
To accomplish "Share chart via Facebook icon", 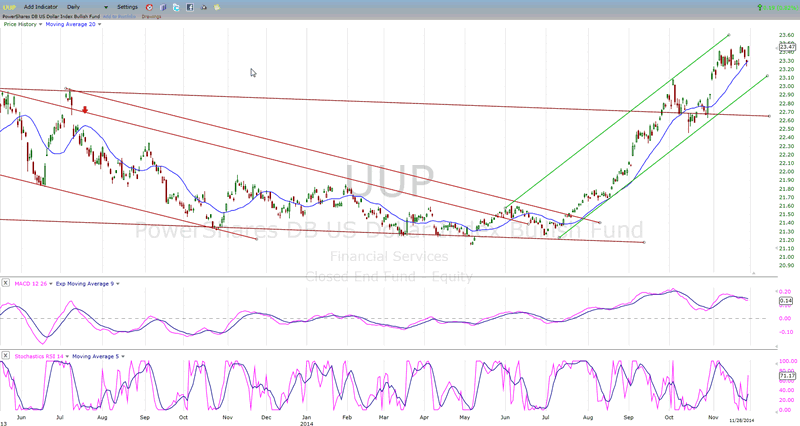I will click(x=190, y=7).
